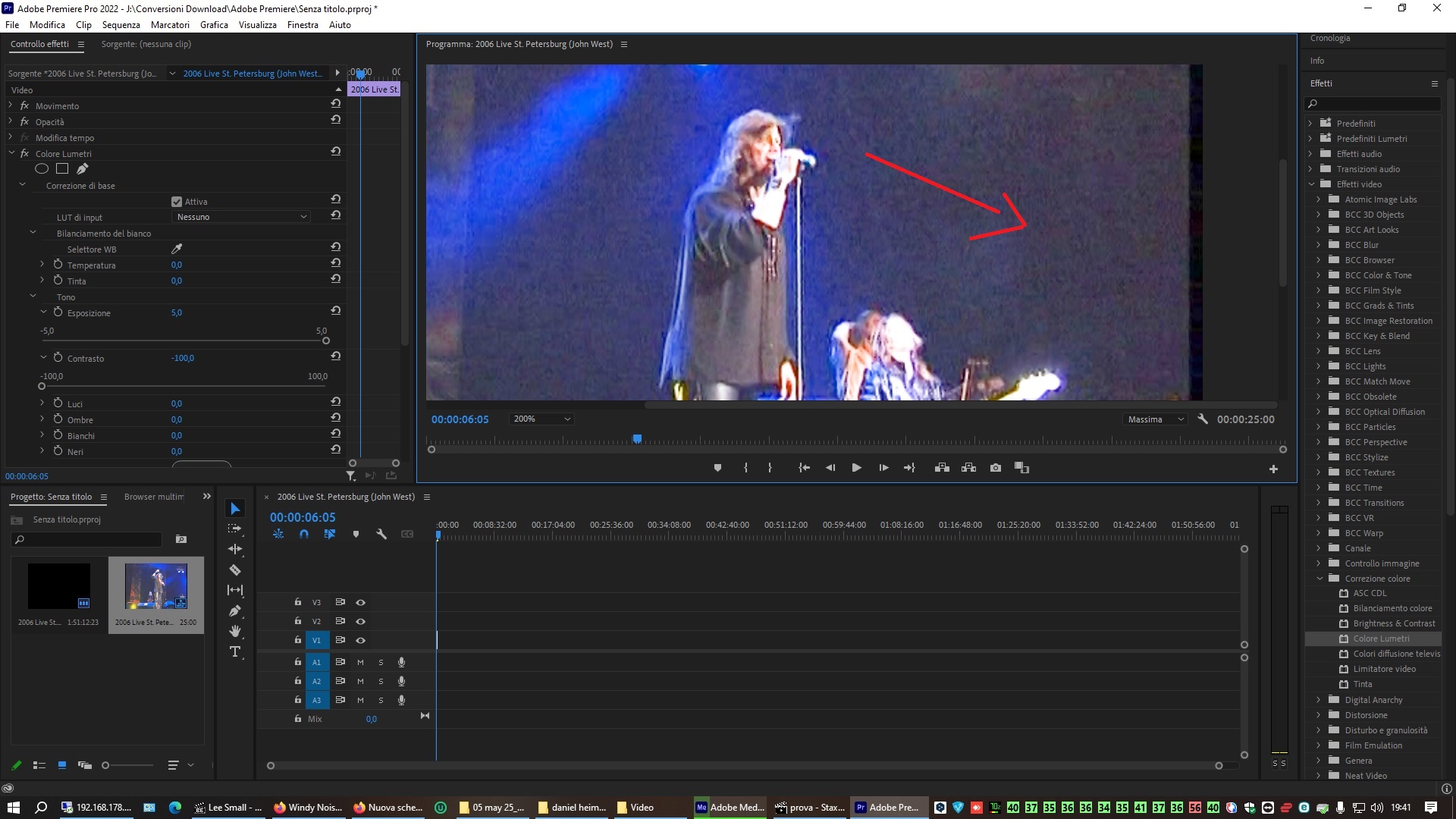The height and width of the screenshot is (819, 1456).
Task: Go to Out point in Program monitor
Action: (909, 468)
